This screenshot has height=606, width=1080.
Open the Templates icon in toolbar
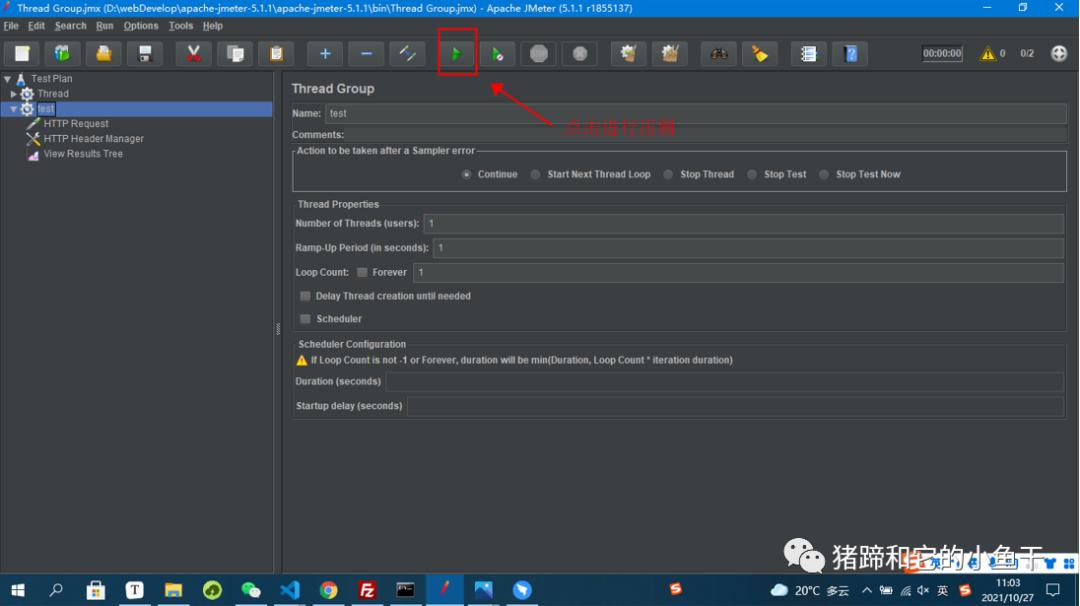[x=63, y=53]
